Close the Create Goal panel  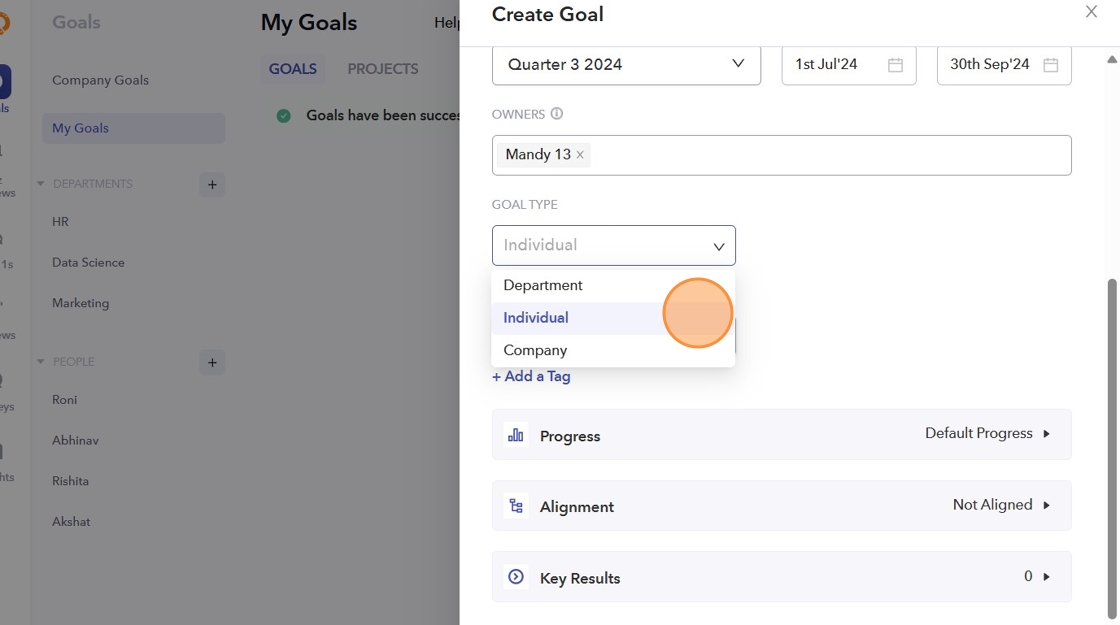(x=1091, y=12)
